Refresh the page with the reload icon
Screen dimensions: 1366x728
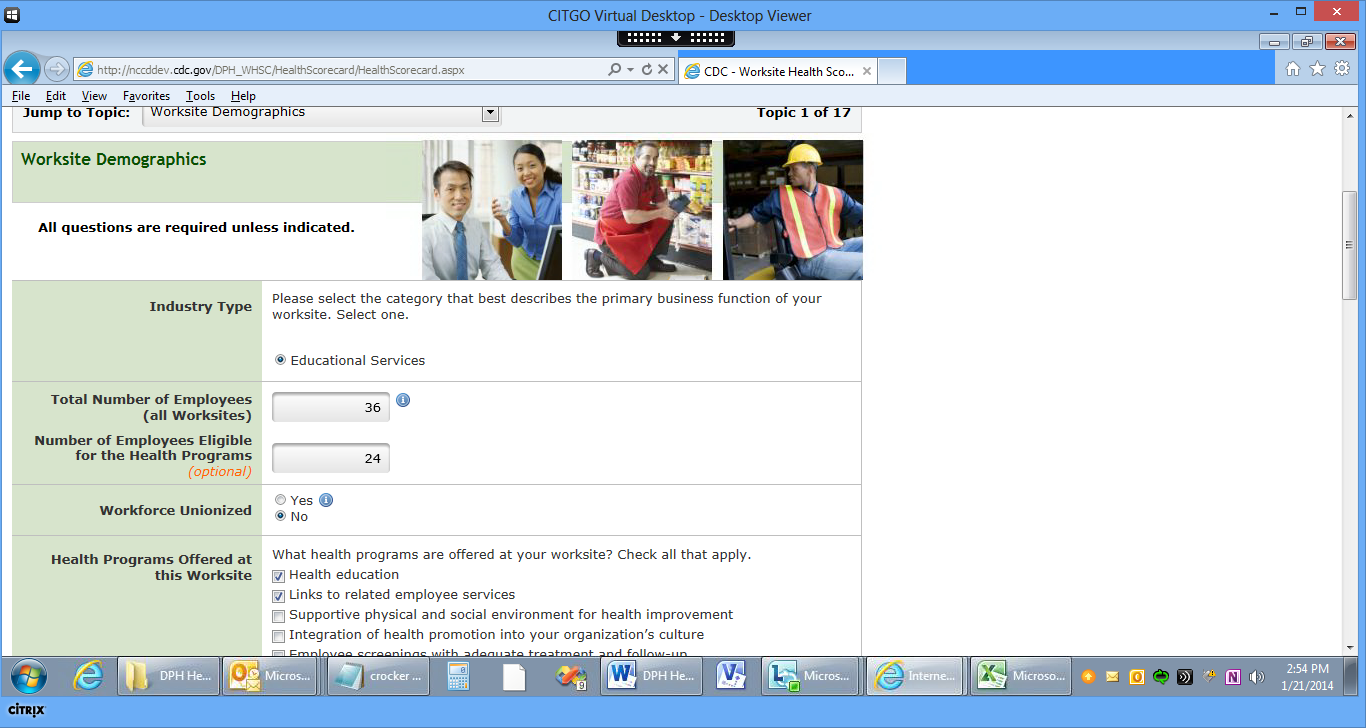tap(647, 70)
